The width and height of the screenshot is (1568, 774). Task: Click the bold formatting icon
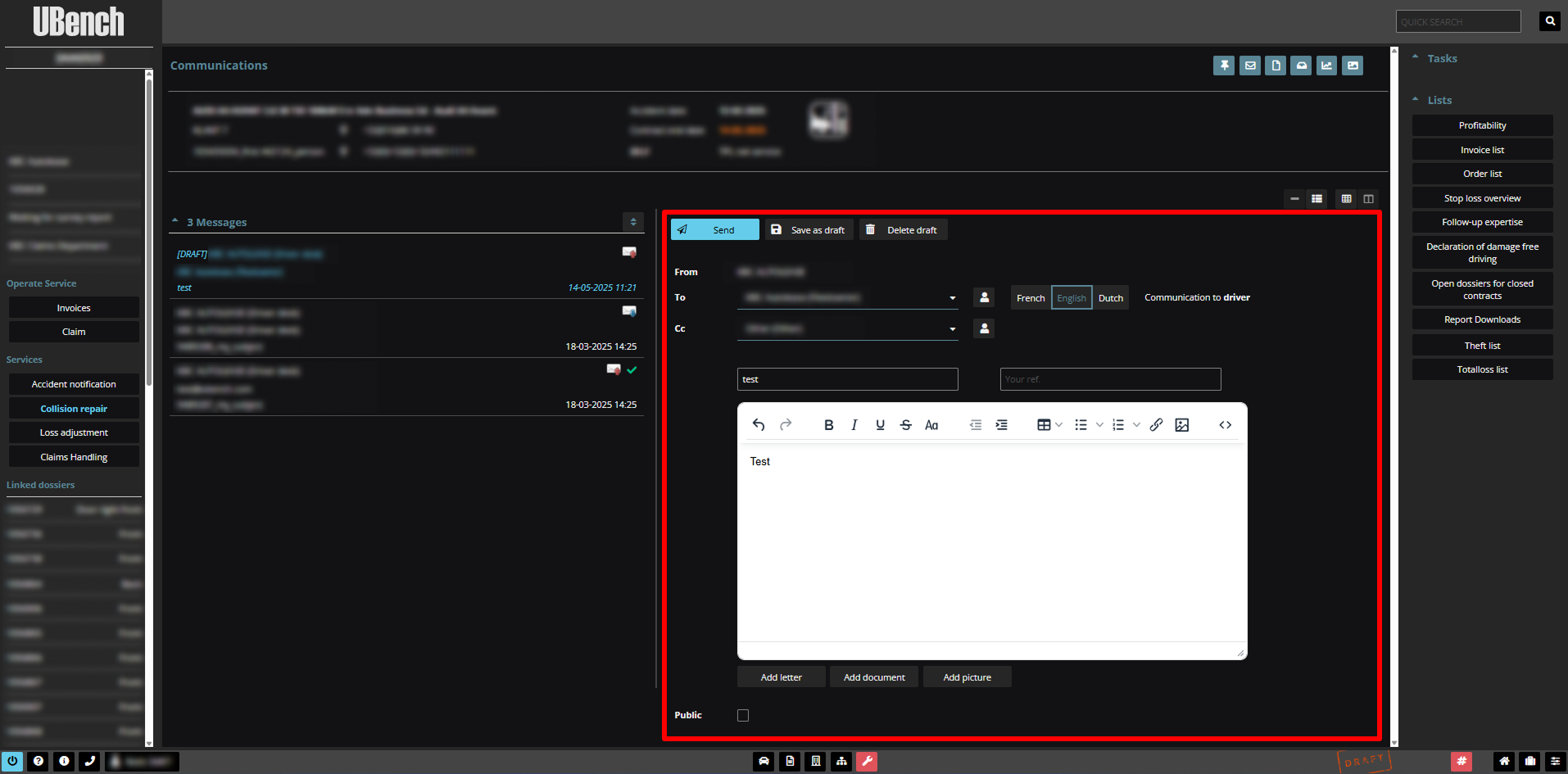tap(828, 425)
